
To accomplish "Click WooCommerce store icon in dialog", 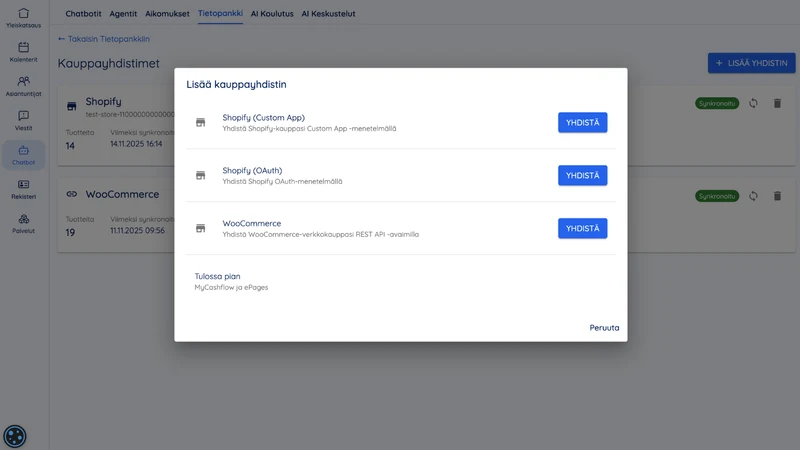I will [201, 228].
